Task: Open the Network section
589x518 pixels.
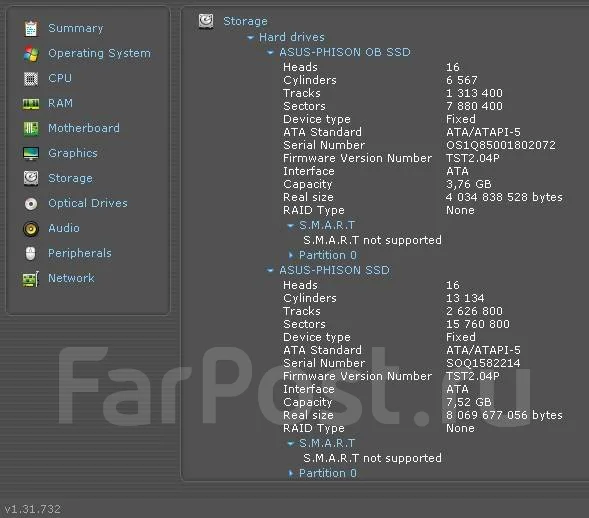Action: [71, 278]
